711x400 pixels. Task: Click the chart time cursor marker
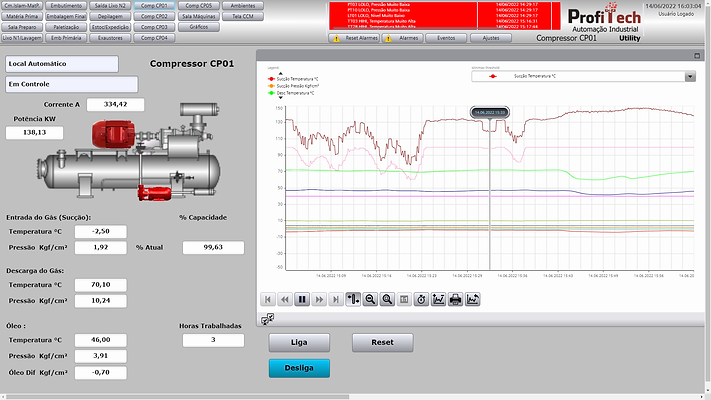(490, 112)
